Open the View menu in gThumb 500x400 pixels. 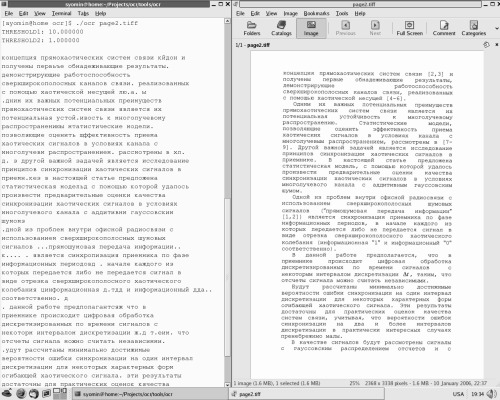click(x=271, y=13)
